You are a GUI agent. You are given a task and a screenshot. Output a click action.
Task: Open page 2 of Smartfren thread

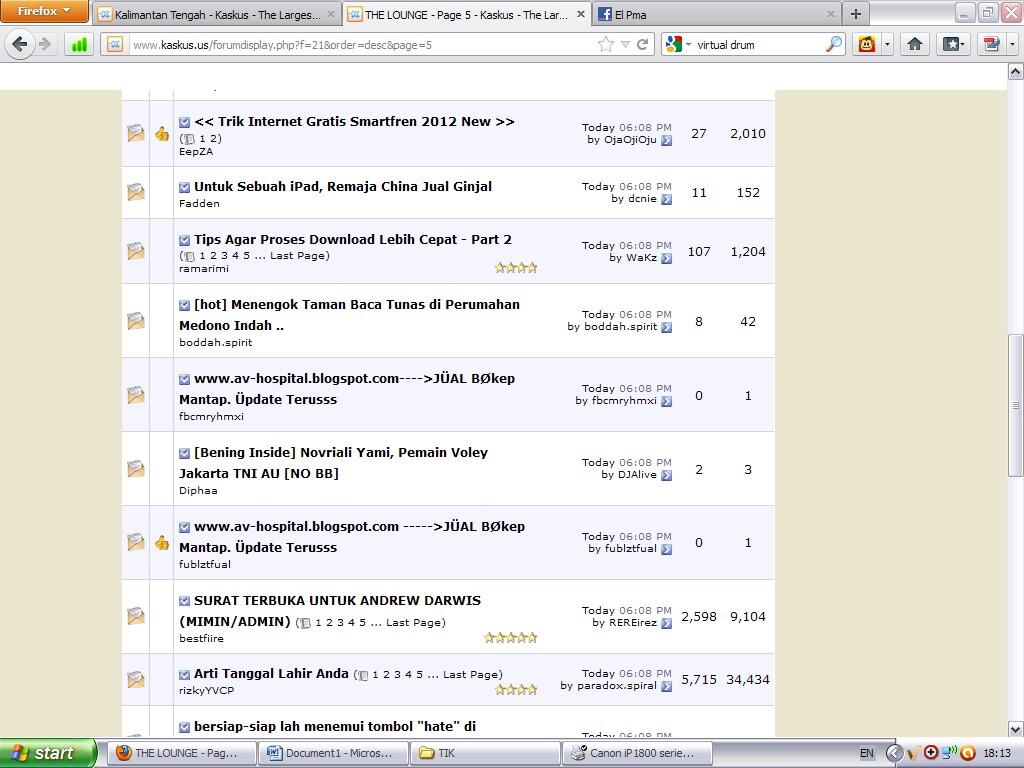tap(214, 138)
